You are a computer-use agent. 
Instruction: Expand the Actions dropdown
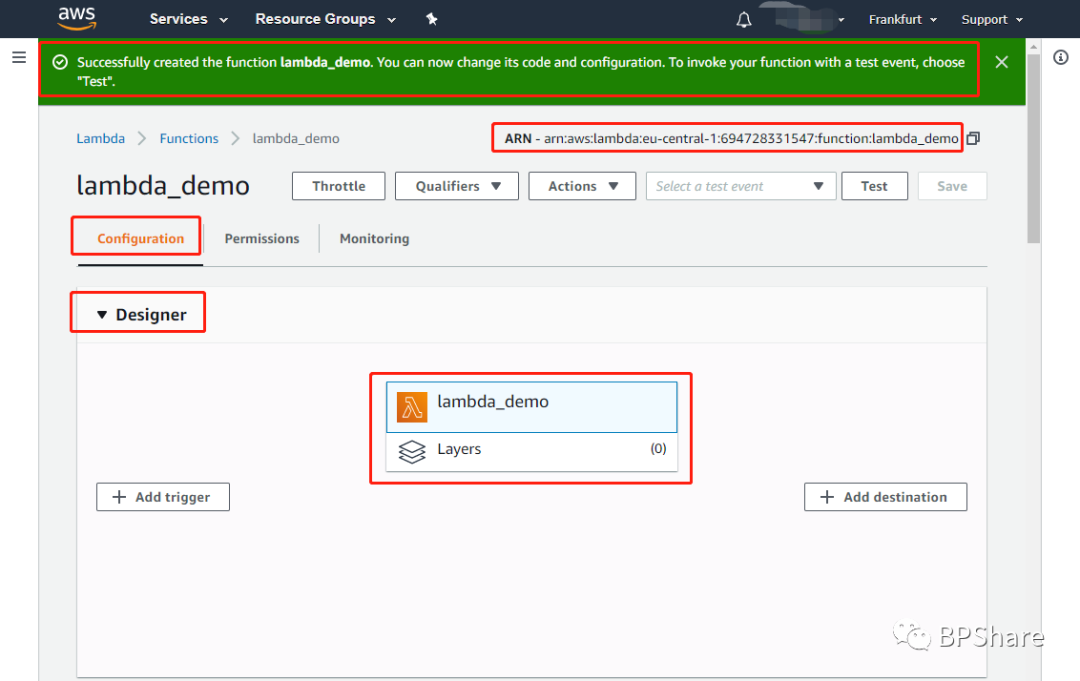[582, 186]
